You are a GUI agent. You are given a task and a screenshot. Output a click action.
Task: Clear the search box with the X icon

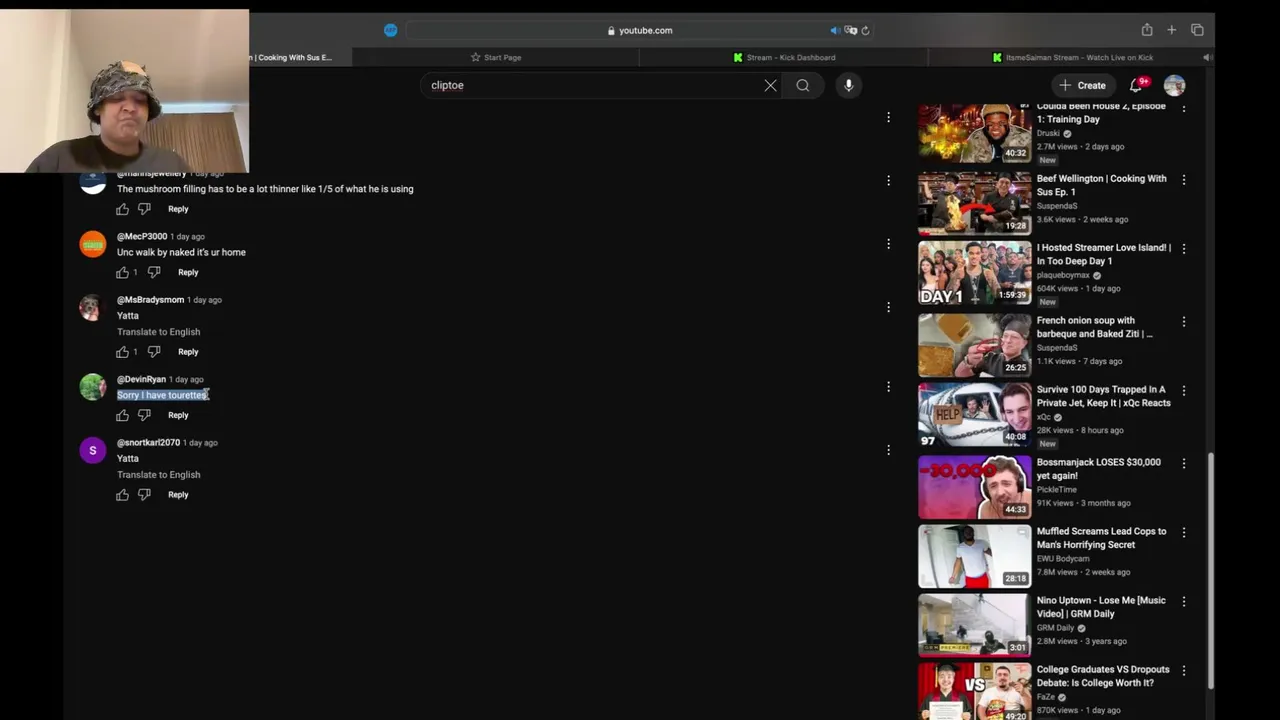[x=770, y=85]
